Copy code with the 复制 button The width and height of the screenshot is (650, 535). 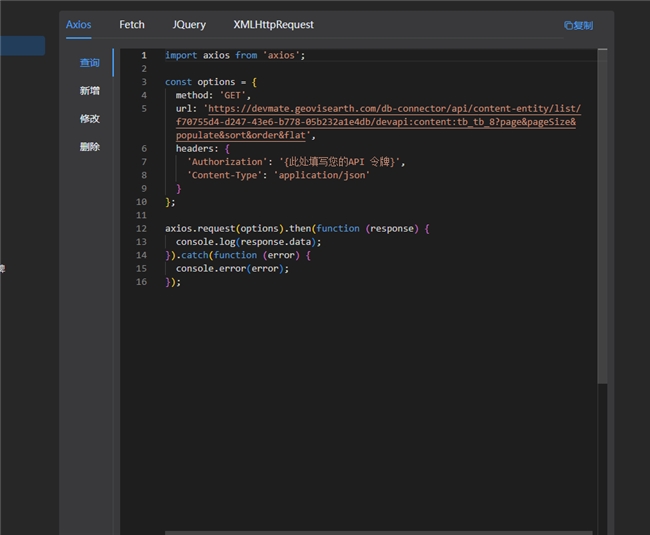pyautogui.click(x=578, y=26)
